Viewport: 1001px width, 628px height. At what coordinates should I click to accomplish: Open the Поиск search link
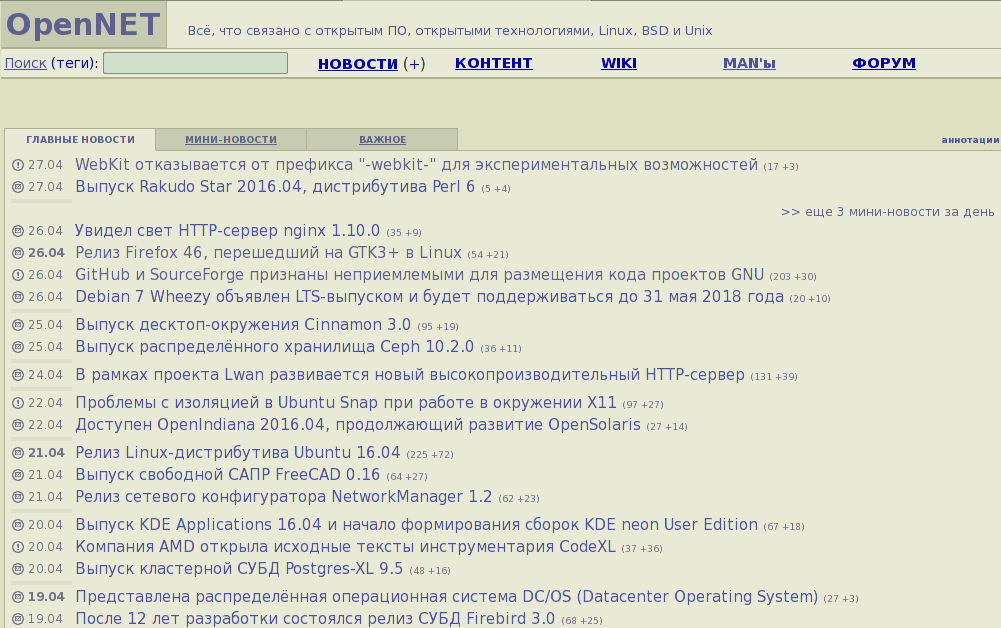coord(26,63)
